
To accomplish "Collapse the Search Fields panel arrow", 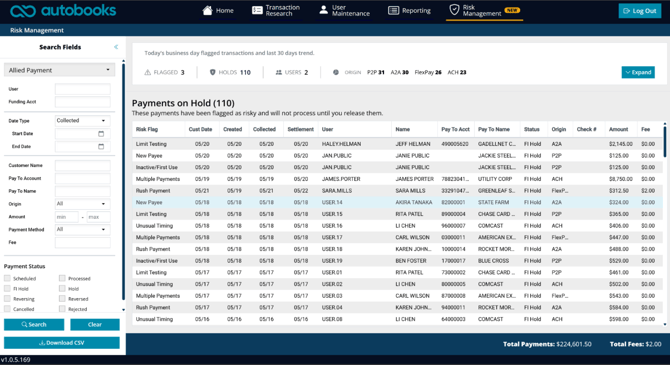I will point(116,47).
